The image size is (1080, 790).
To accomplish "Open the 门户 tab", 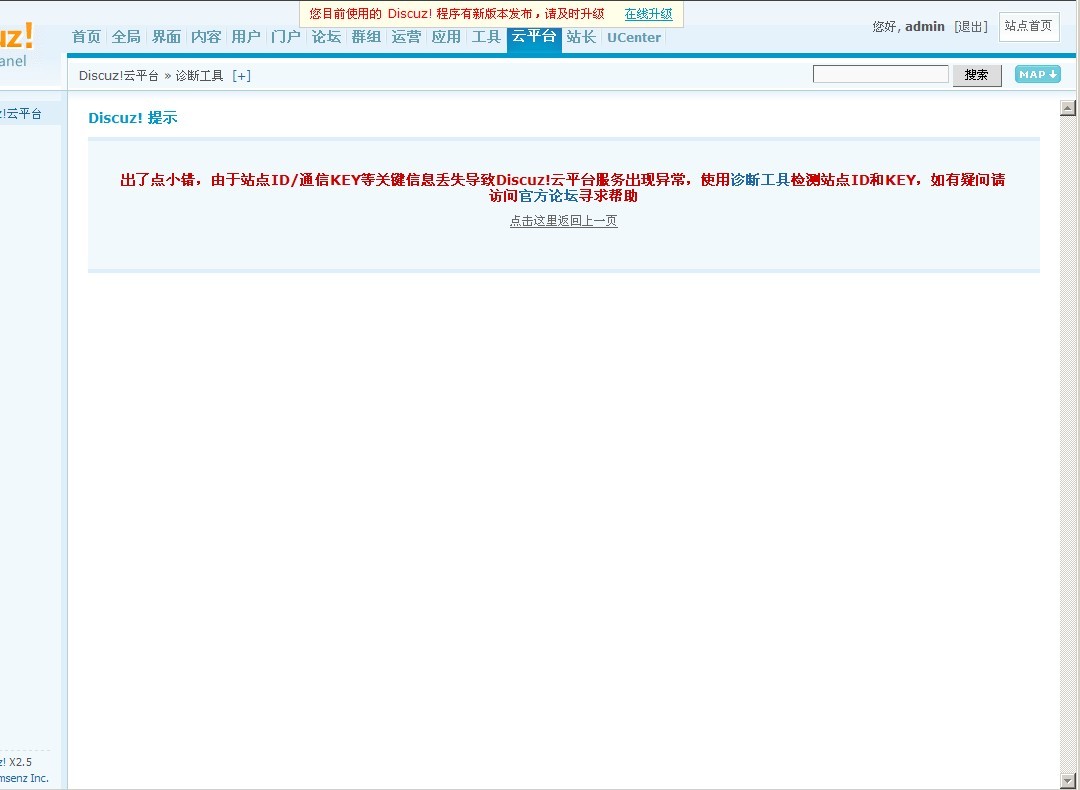I will (286, 37).
